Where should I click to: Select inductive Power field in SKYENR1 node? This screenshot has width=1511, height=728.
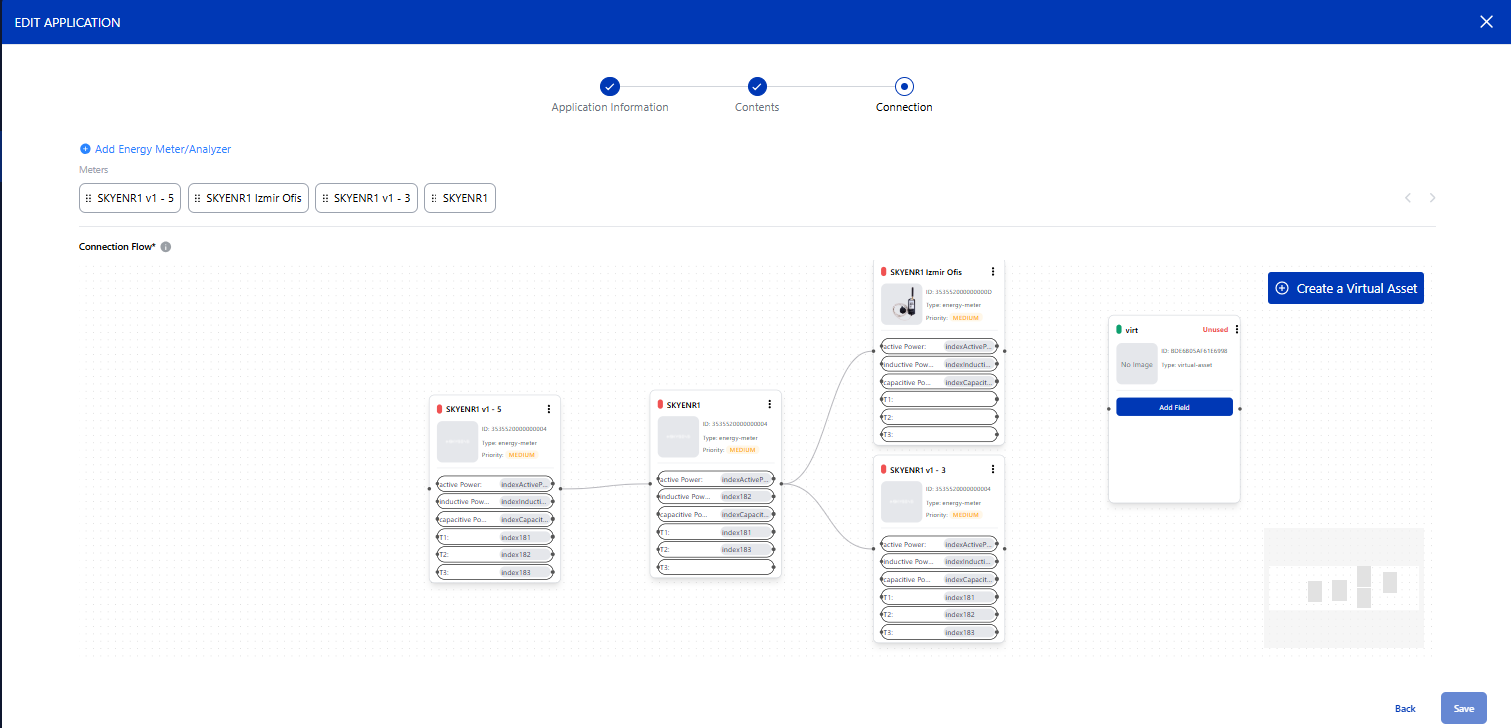point(715,496)
